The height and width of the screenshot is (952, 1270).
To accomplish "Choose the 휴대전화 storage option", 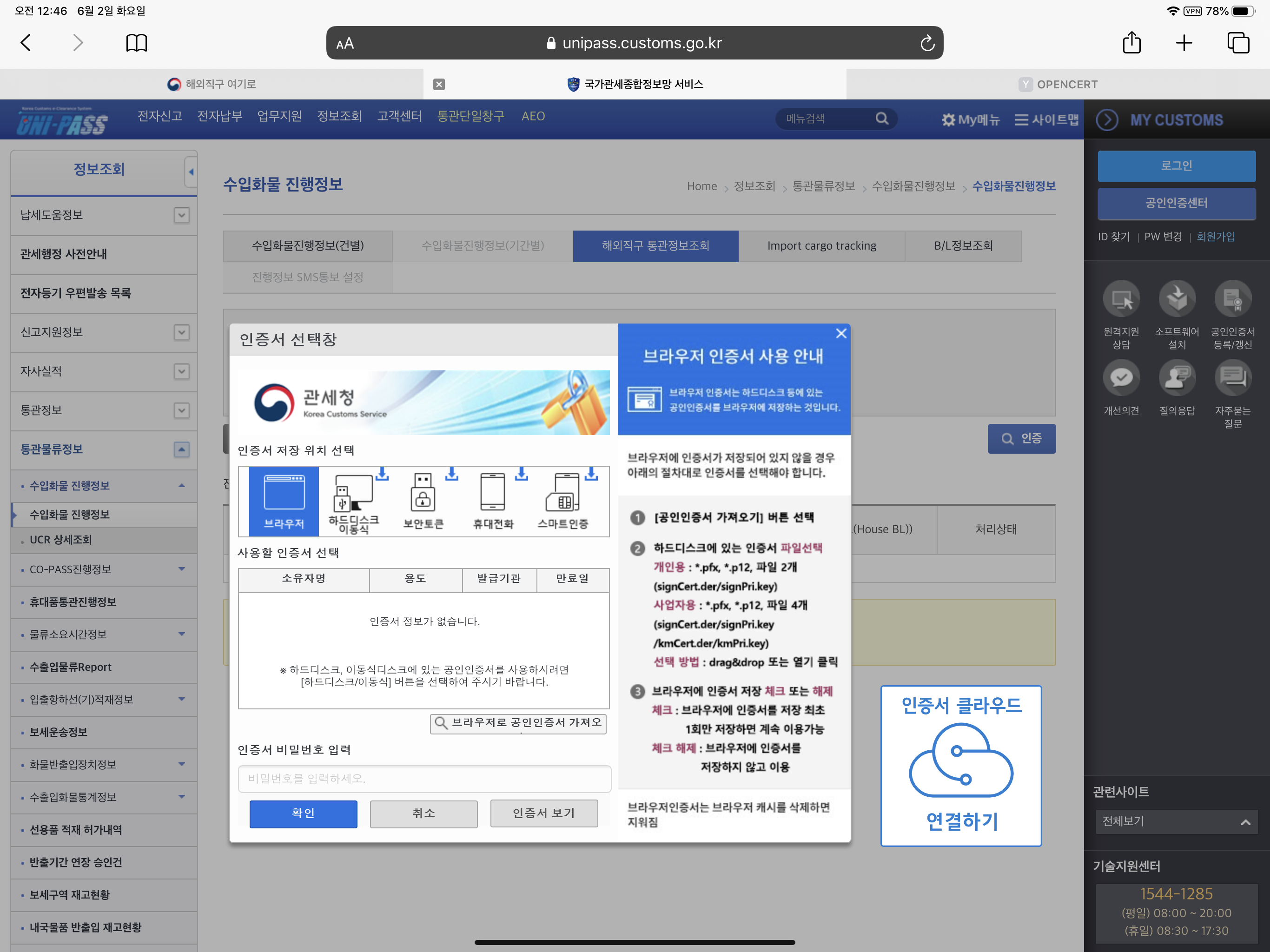I will point(493,501).
